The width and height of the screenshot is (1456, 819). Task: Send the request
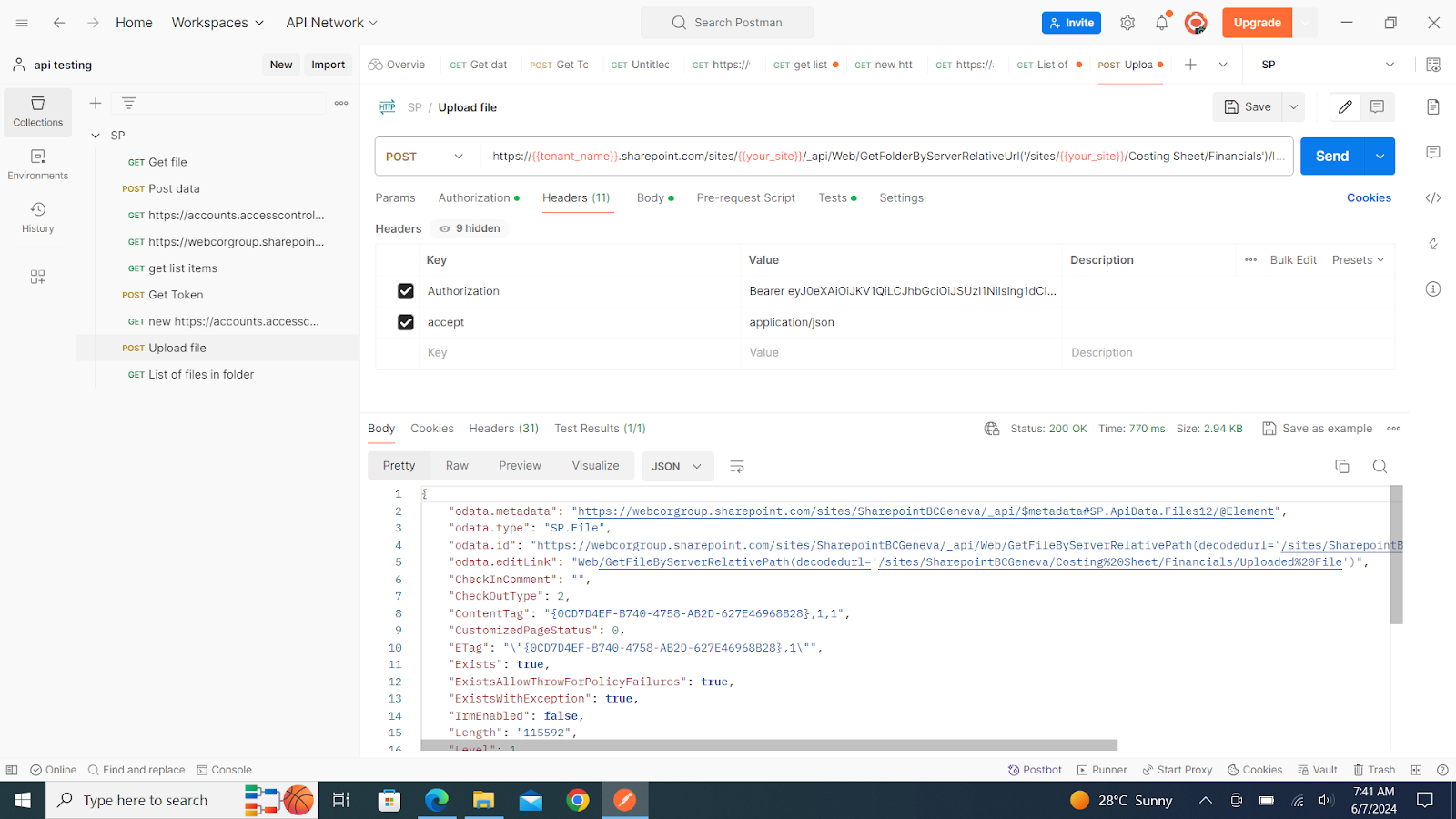1332,157
